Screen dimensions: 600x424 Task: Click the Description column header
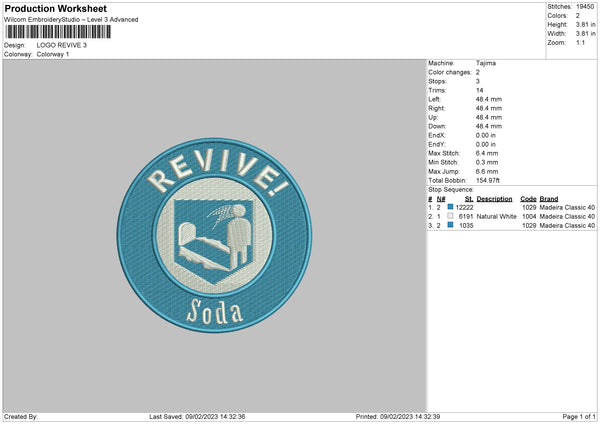(x=494, y=198)
